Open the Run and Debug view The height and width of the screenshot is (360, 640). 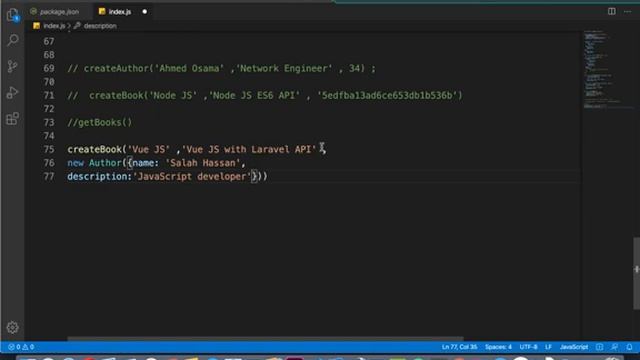tap(13, 93)
